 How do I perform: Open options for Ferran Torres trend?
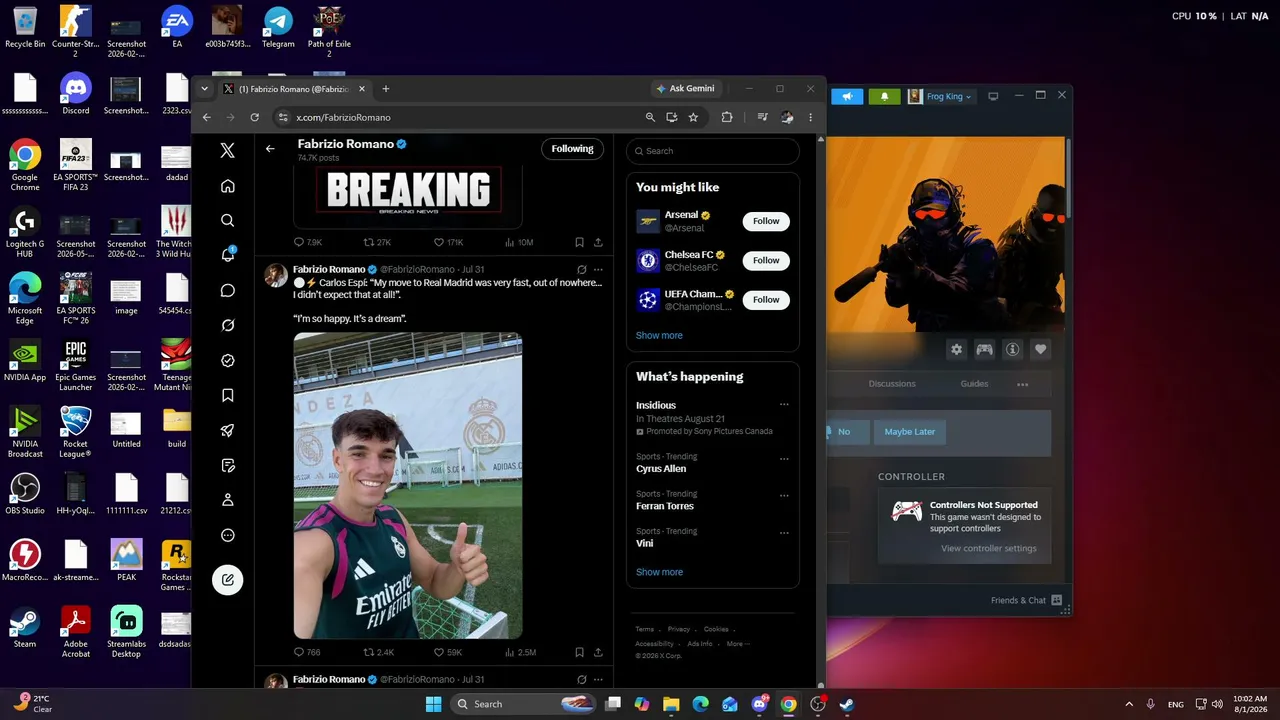784,496
